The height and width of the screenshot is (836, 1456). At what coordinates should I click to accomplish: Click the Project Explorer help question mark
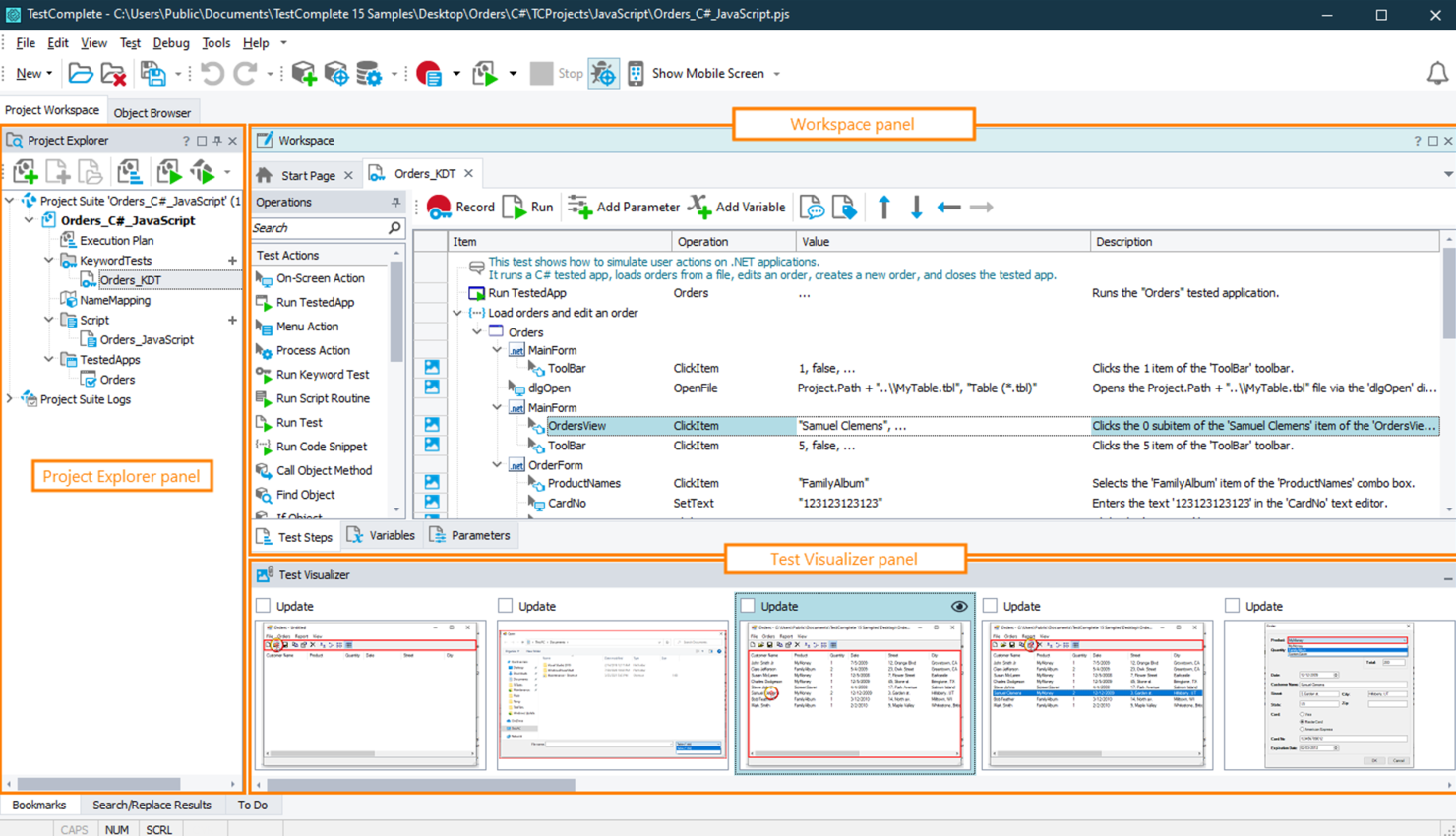pyautogui.click(x=186, y=141)
